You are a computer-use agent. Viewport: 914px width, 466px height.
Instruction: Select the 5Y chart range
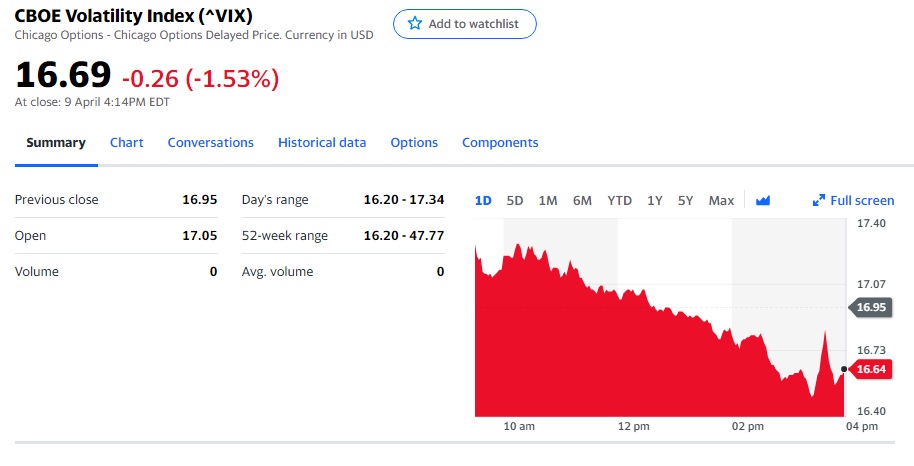coord(686,201)
